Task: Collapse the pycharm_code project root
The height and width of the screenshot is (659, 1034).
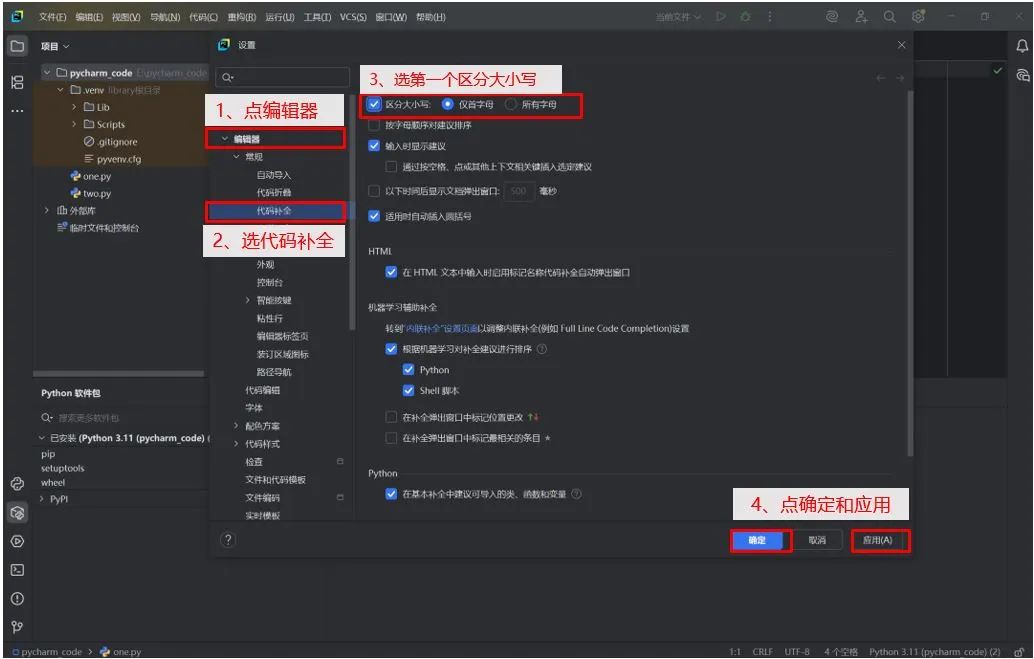Action: click(47, 73)
